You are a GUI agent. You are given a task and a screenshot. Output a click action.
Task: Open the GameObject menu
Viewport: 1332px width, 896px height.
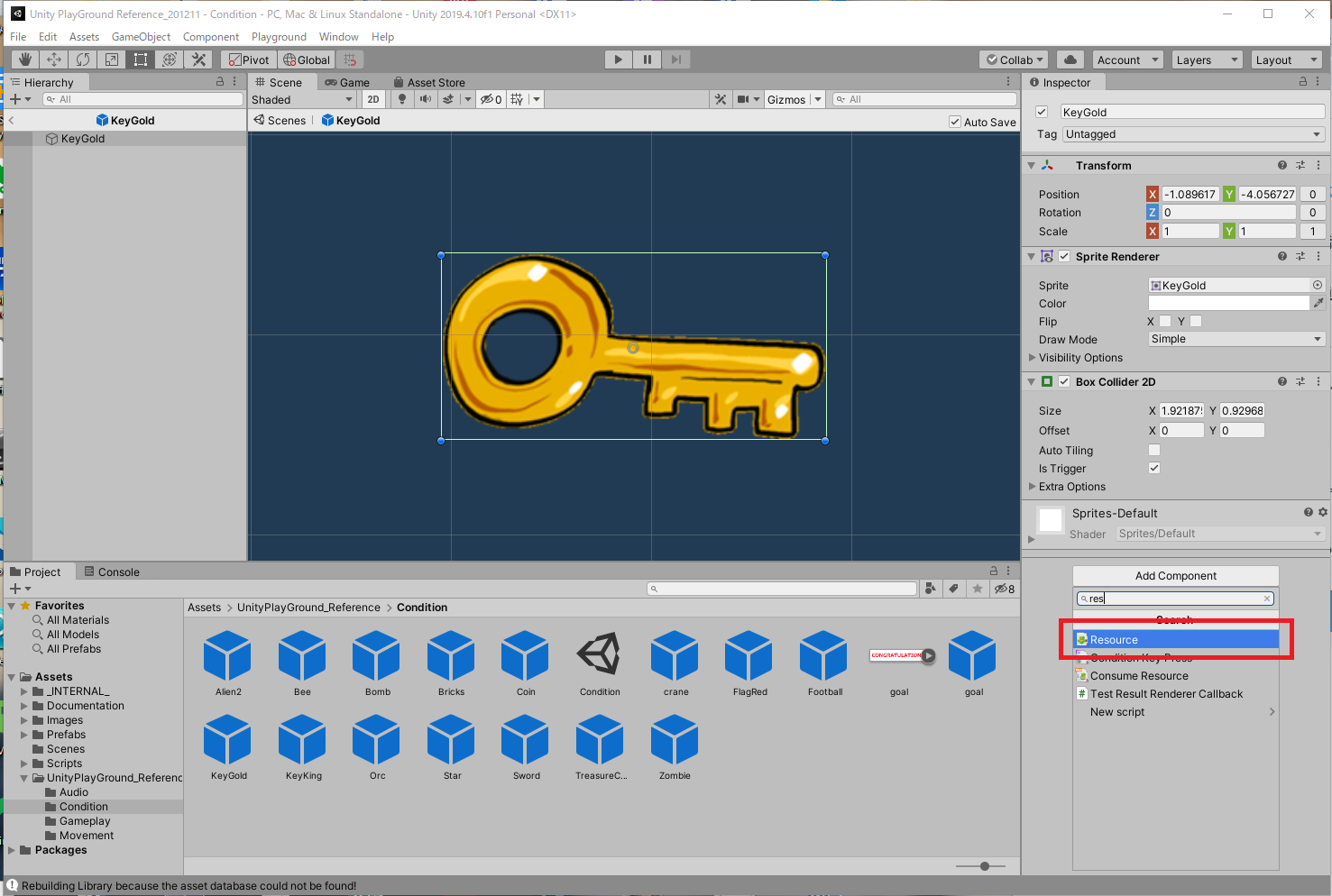141,37
